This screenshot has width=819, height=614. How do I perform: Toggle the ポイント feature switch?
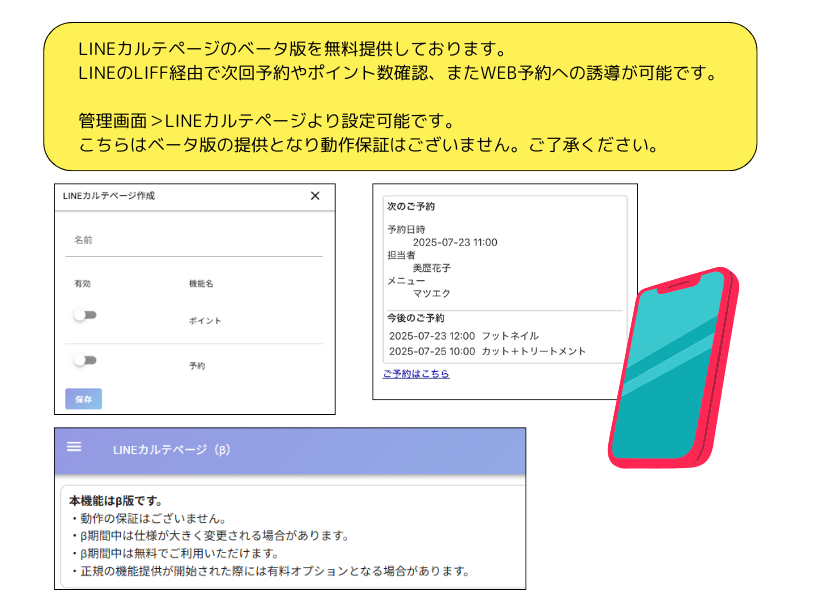pos(85,315)
